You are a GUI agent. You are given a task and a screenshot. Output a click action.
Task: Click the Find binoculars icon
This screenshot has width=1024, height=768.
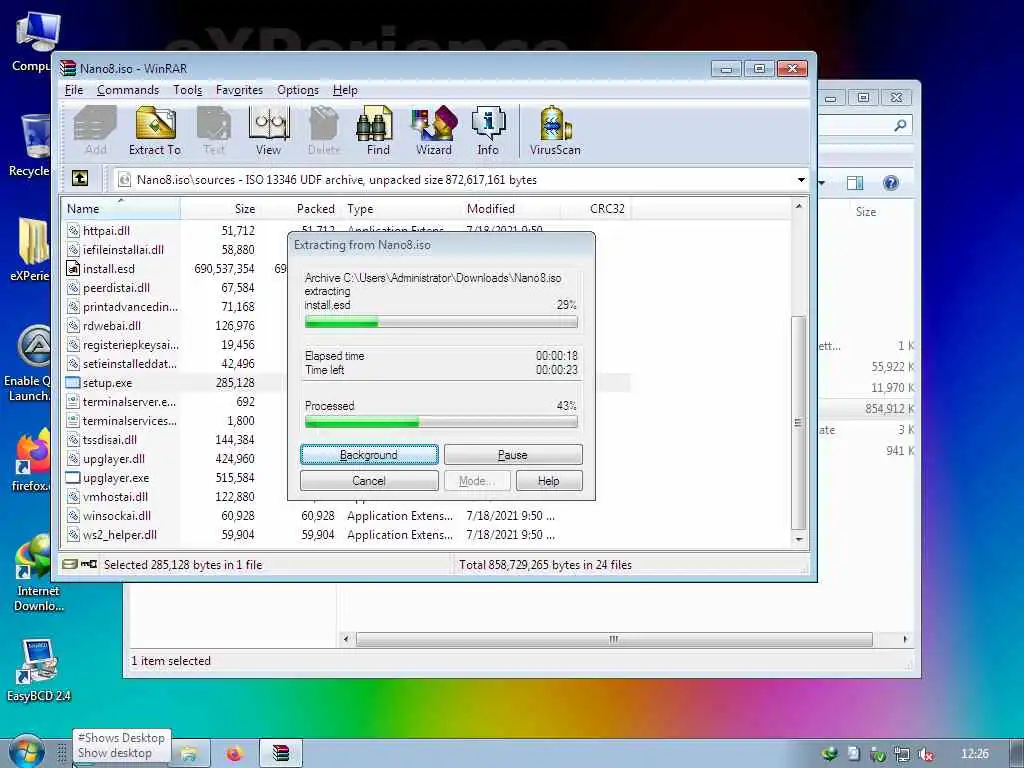point(377,131)
